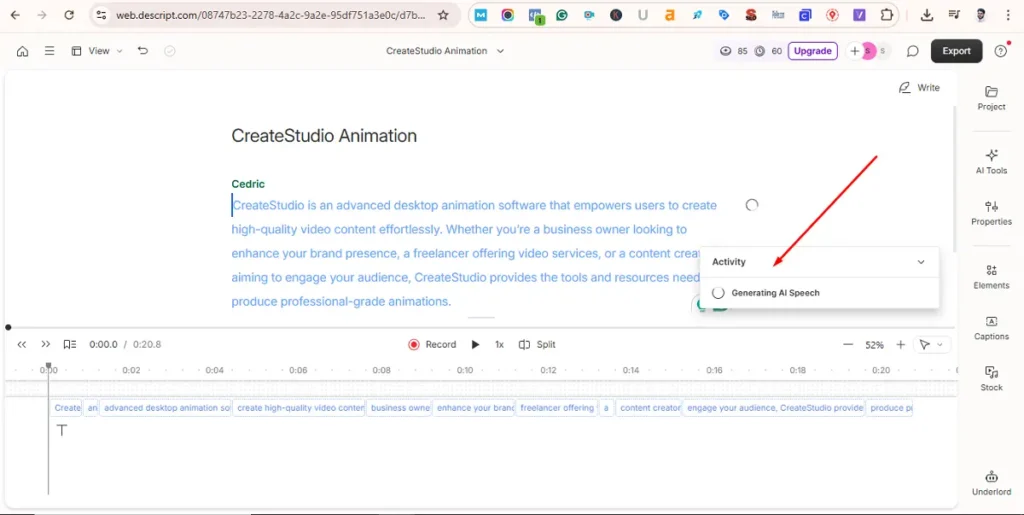
Task: Select the 'content creator' timeline clip
Action: tap(649, 408)
